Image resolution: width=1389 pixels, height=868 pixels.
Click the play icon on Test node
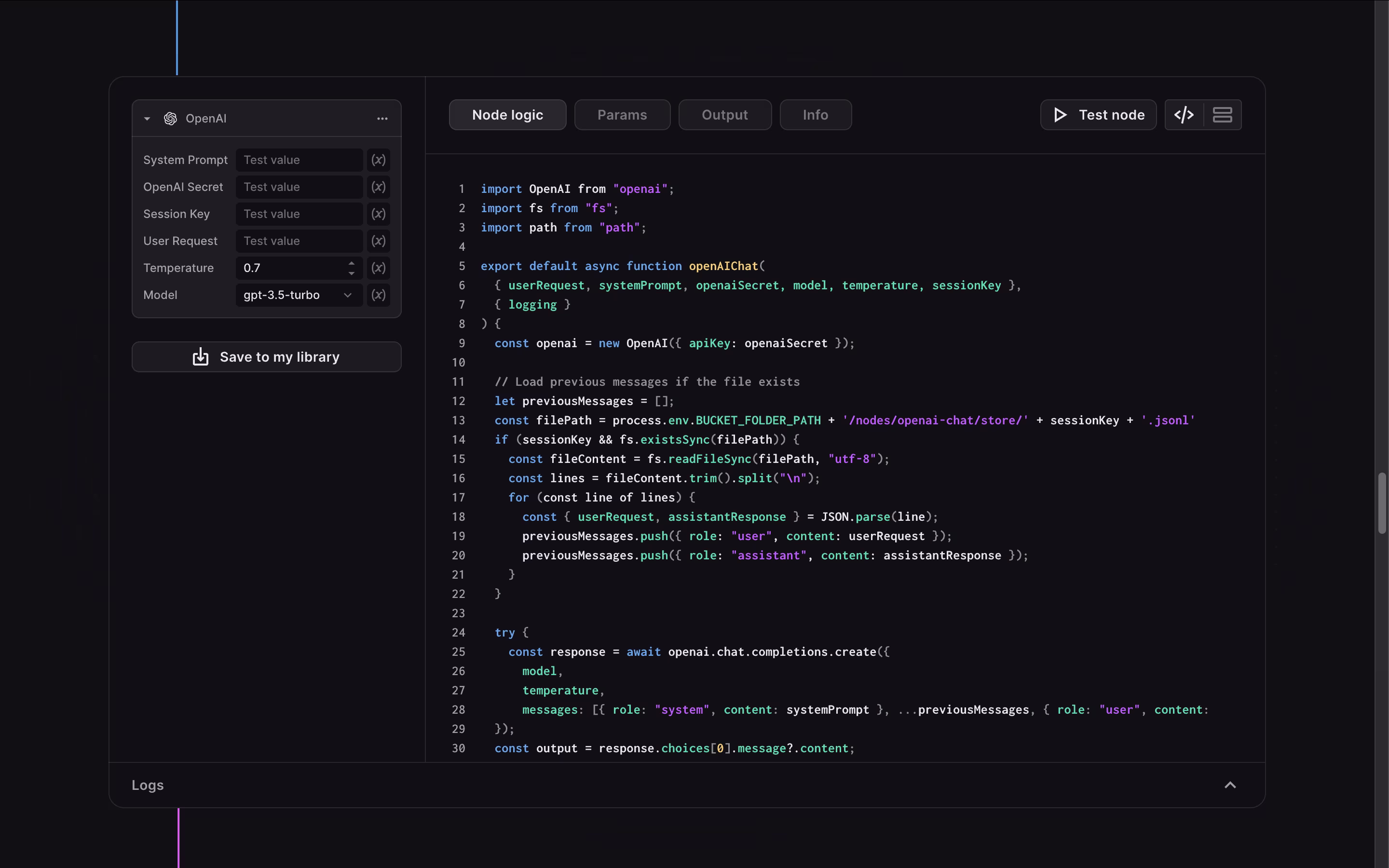click(x=1060, y=115)
